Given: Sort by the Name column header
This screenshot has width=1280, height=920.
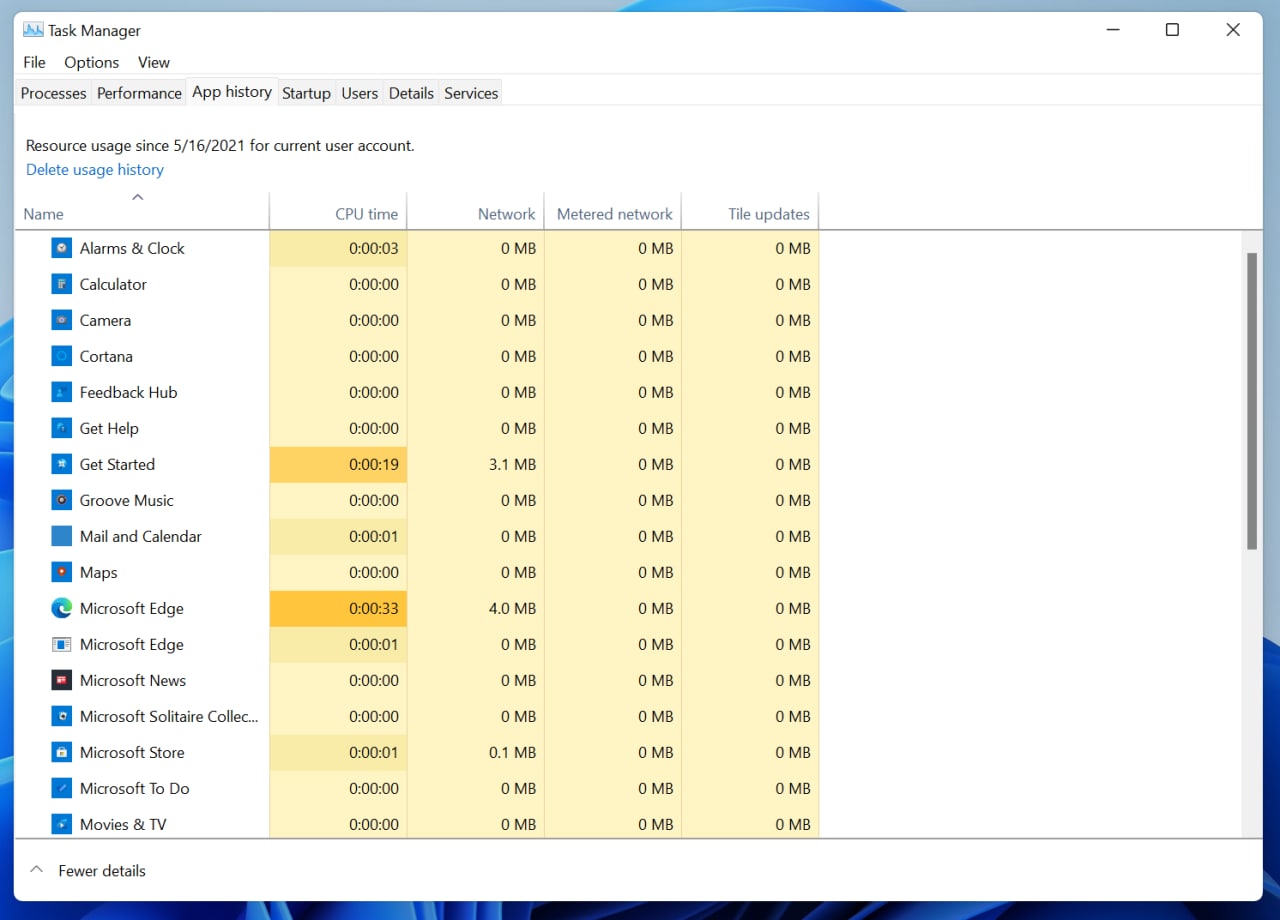Looking at the screenshot, I should [142, 212].
